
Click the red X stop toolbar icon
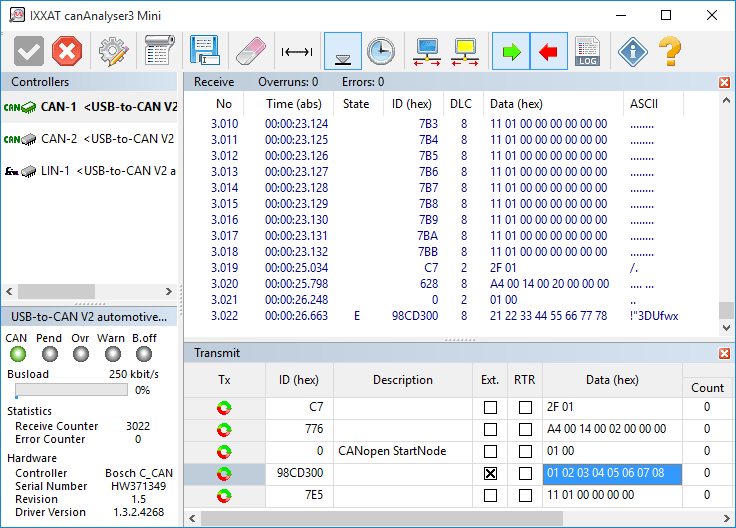(67, 51)
